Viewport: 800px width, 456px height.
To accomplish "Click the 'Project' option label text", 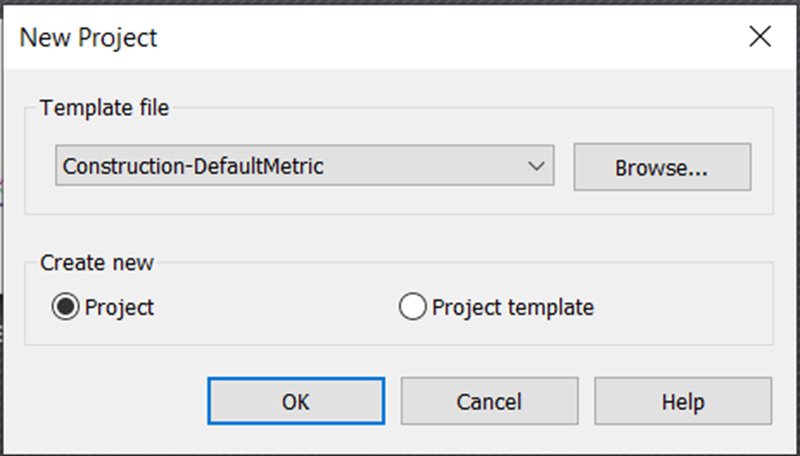I will [119, 308].
